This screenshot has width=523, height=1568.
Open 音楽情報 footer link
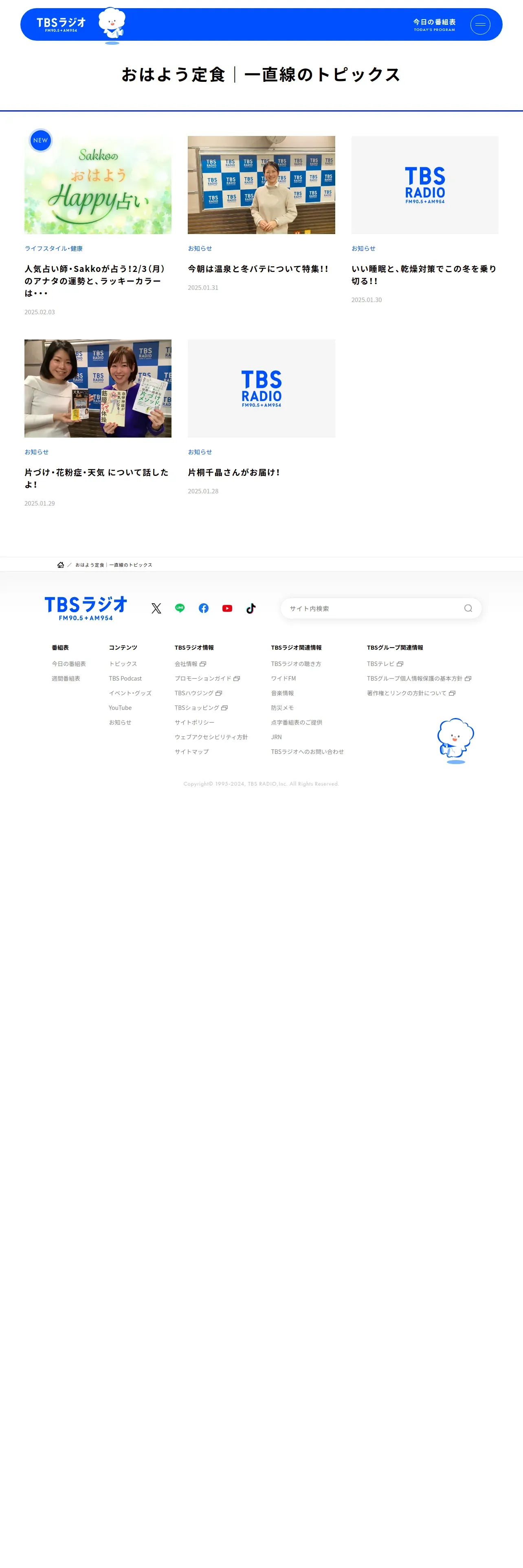tap(283, 693)
